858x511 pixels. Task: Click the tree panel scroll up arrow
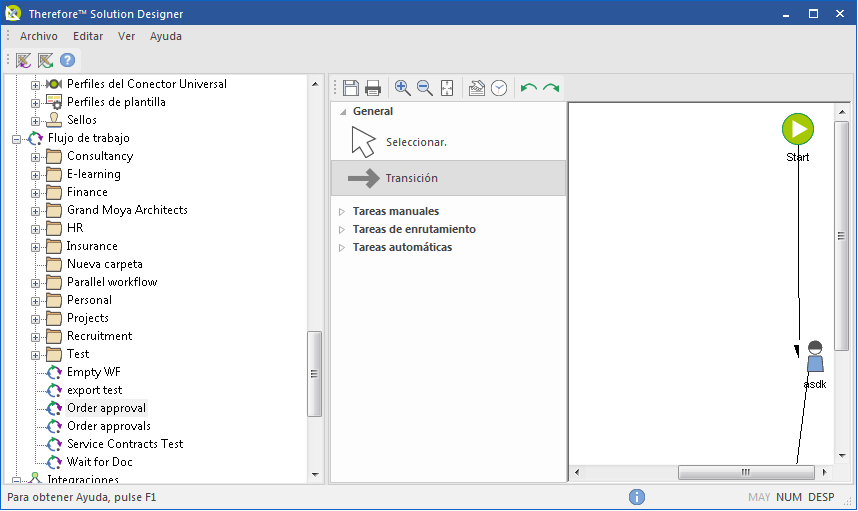(315, 84)
